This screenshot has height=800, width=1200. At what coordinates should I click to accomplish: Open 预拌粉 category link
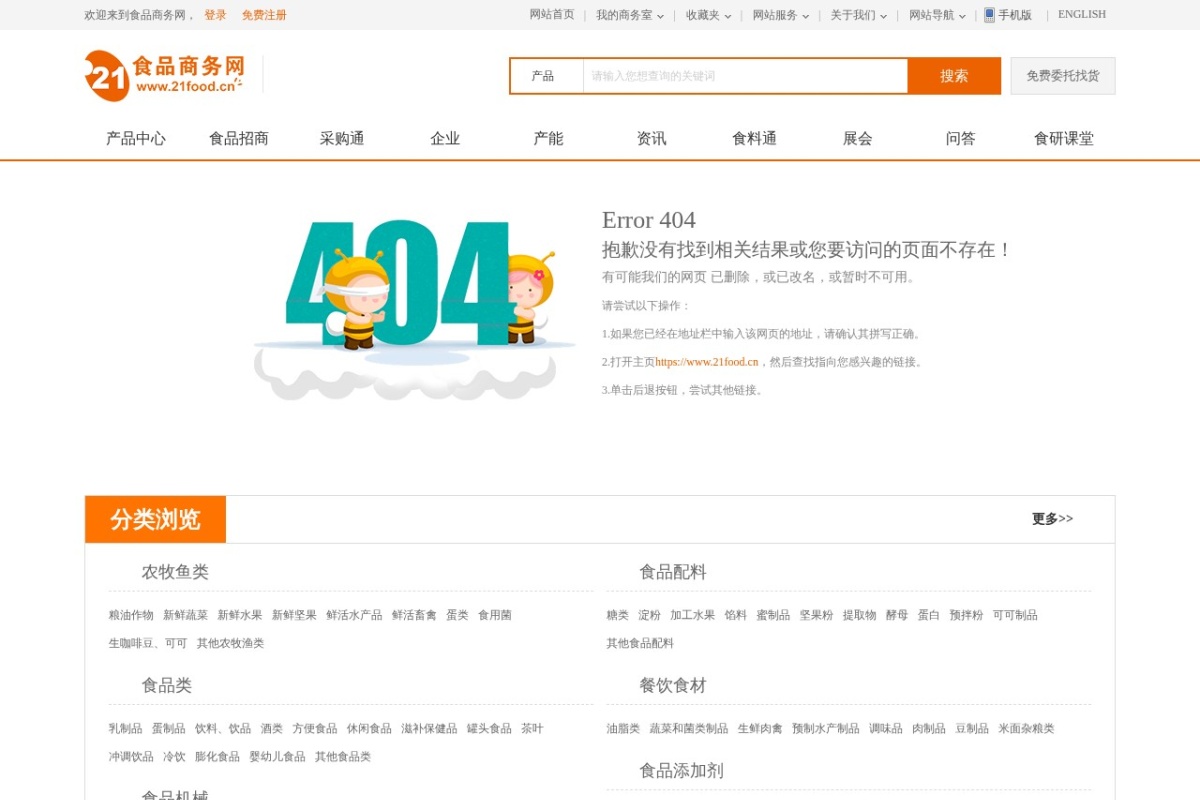pyautogui.click(x=966, y=615)
